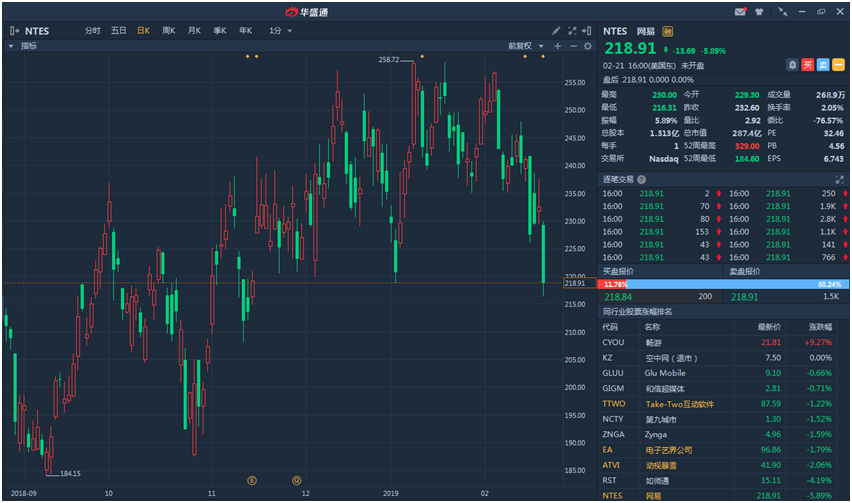Open the 1分 interval dropdown
This screenshot has width=852, height=503.
[280, 31]
